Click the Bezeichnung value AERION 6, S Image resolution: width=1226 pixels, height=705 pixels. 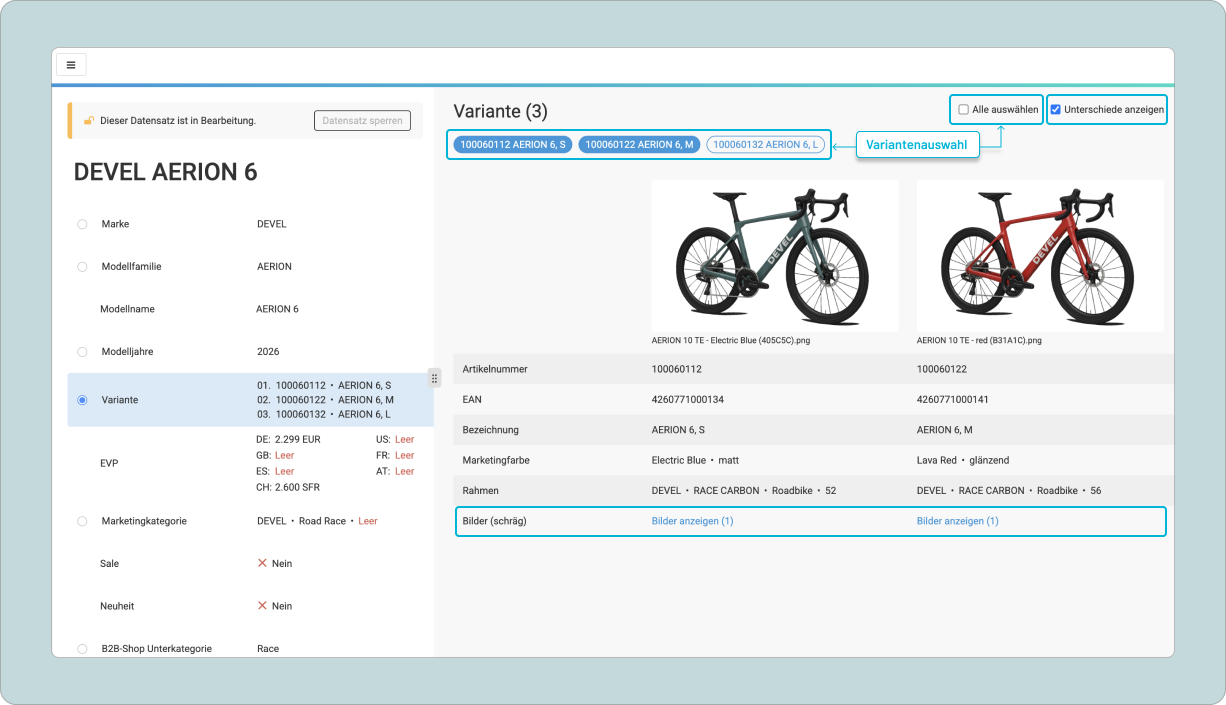(x=678, y=430)
